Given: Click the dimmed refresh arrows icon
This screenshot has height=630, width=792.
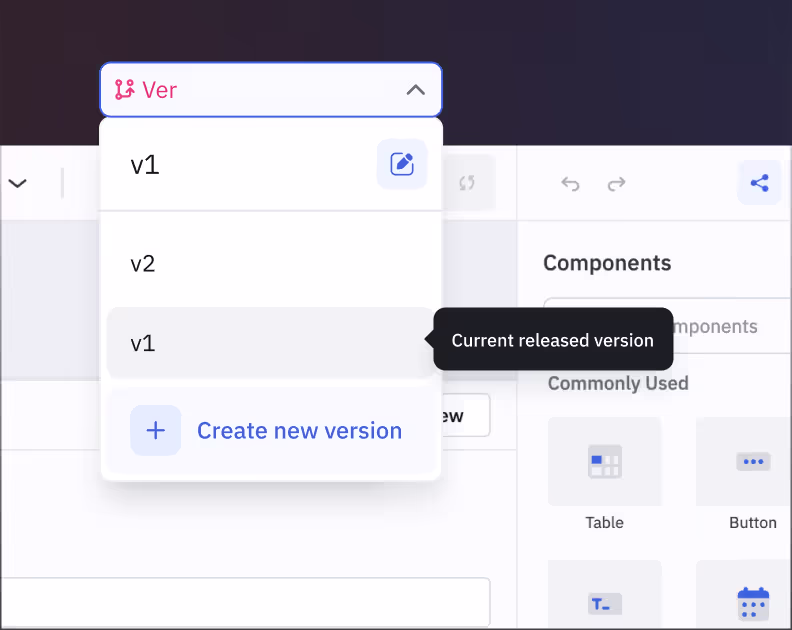Looking at the screenshot, I should [466, 183].
